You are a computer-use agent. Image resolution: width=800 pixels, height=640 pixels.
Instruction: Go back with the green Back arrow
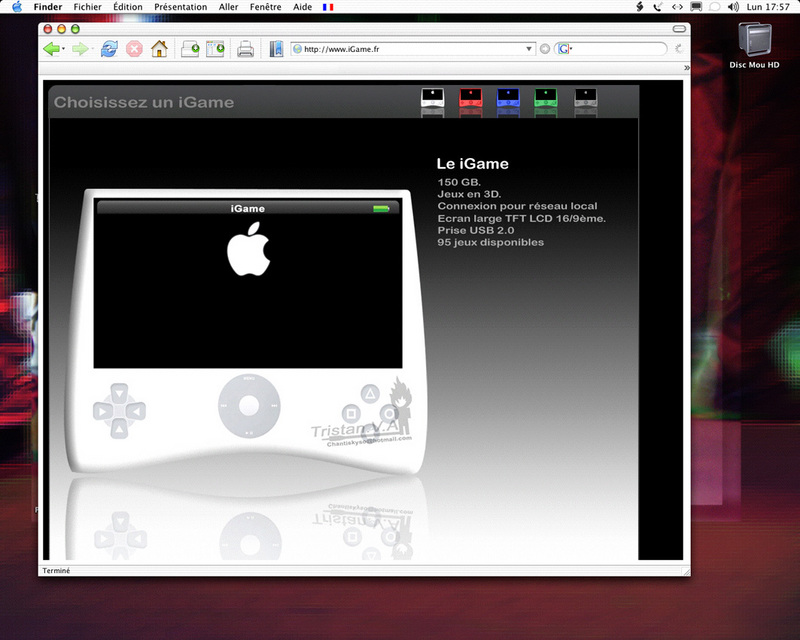(x=51, y=49)
